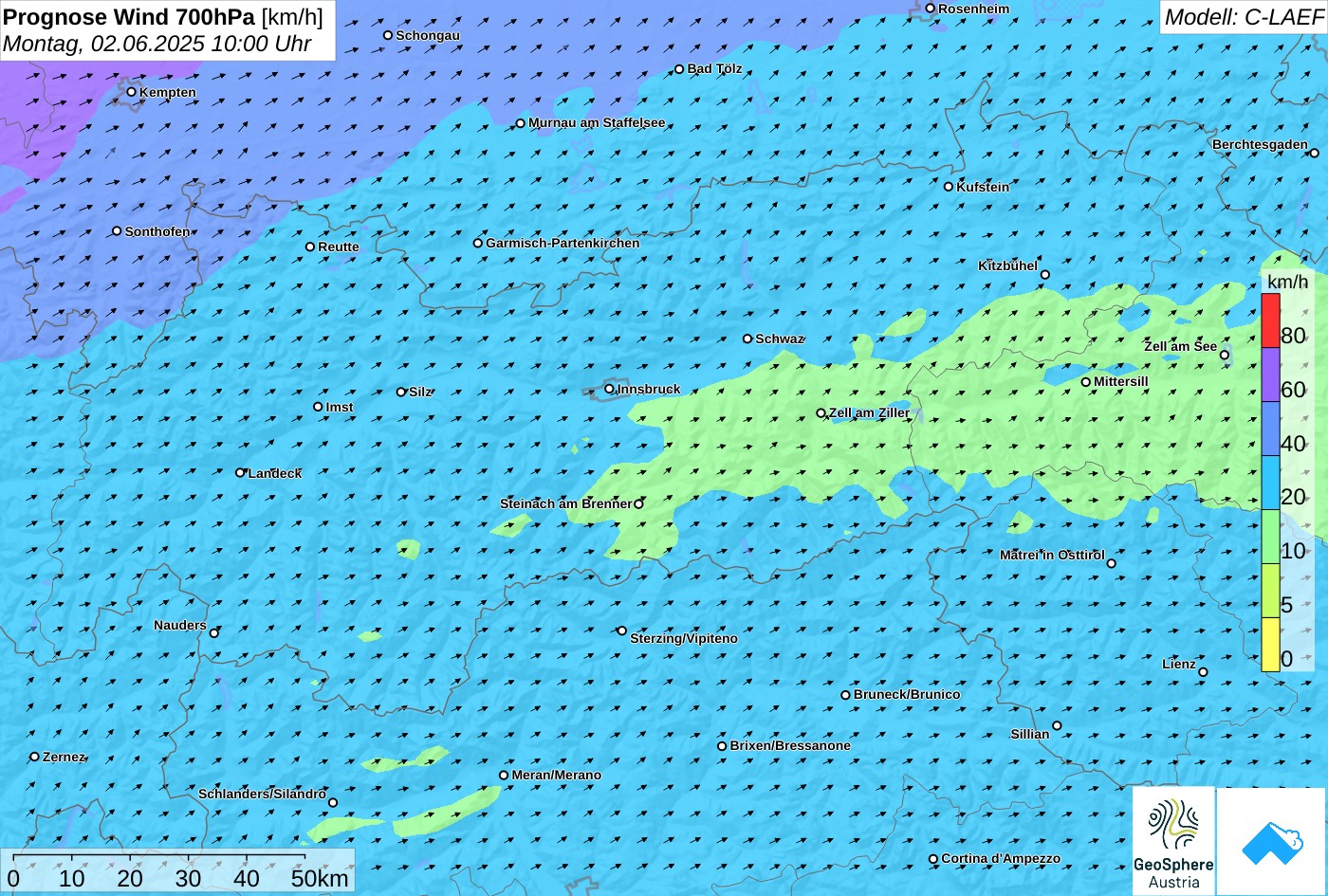Click the Schwaz label
This screenshot has height=896, width=1328.
tap(780, 339)
